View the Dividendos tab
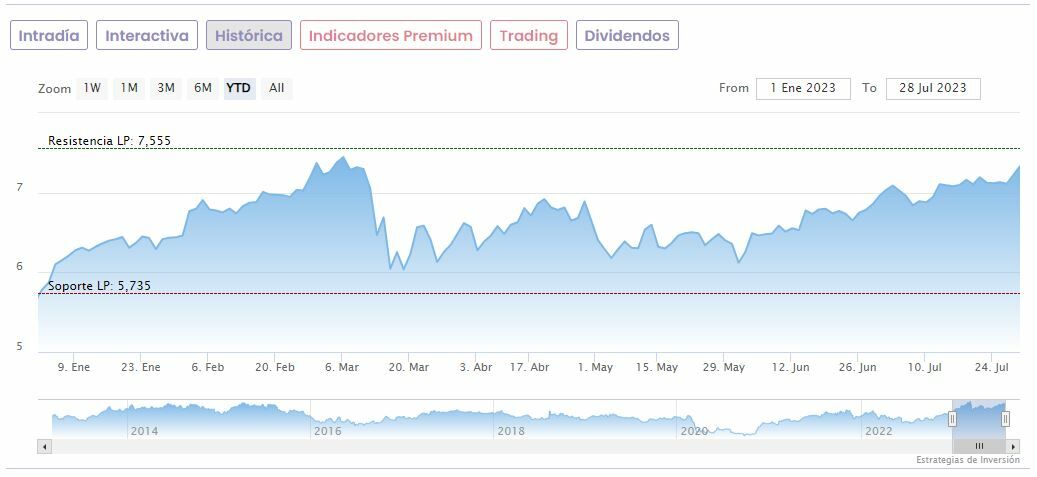Image resolution: width=1037 pixels, height=477 pixels. [627, 35]
